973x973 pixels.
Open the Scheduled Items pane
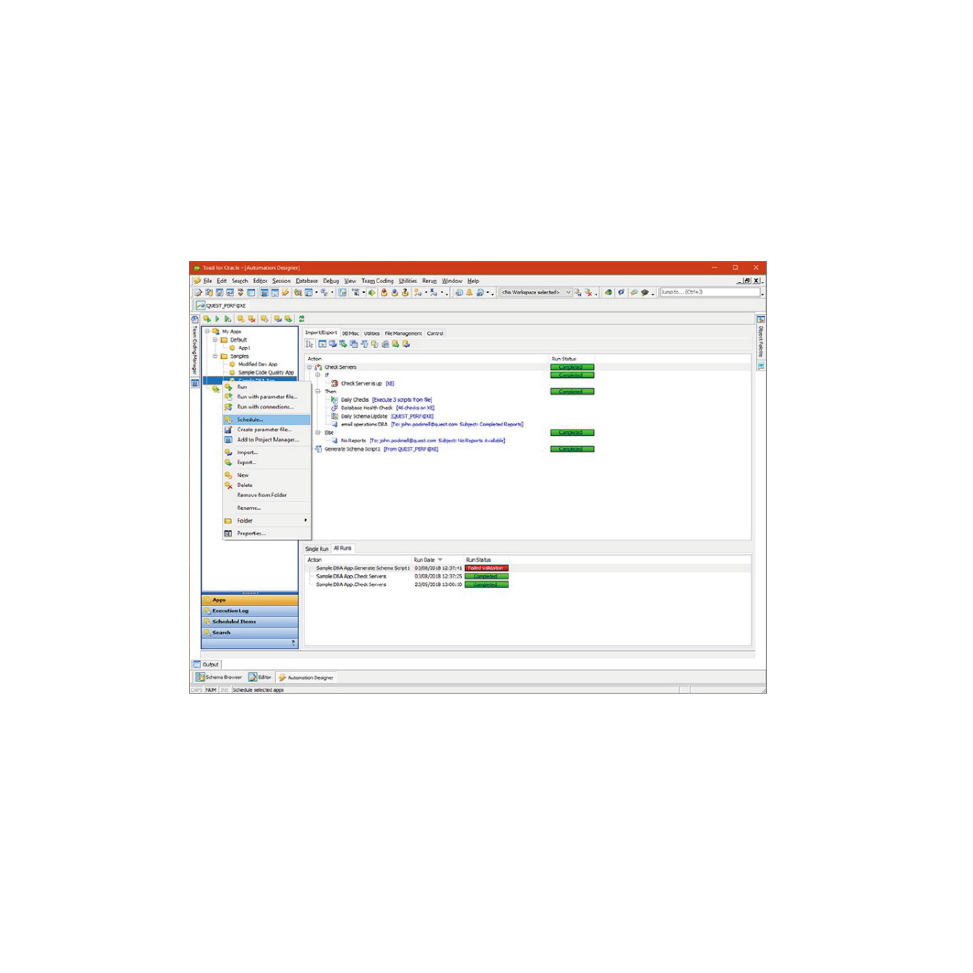pos(250,621)
